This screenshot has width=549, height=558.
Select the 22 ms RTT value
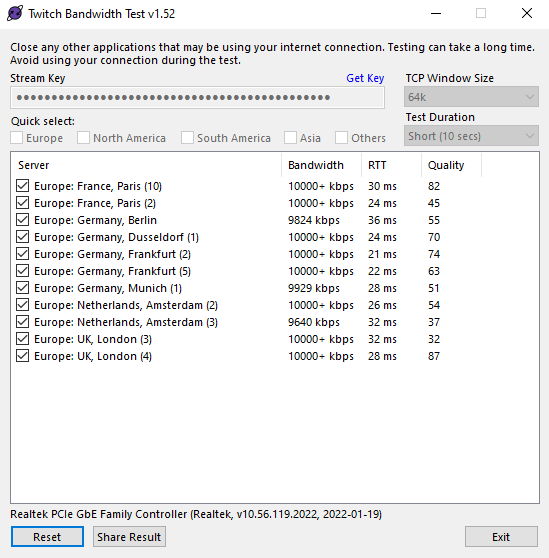[x=382, y=271]
